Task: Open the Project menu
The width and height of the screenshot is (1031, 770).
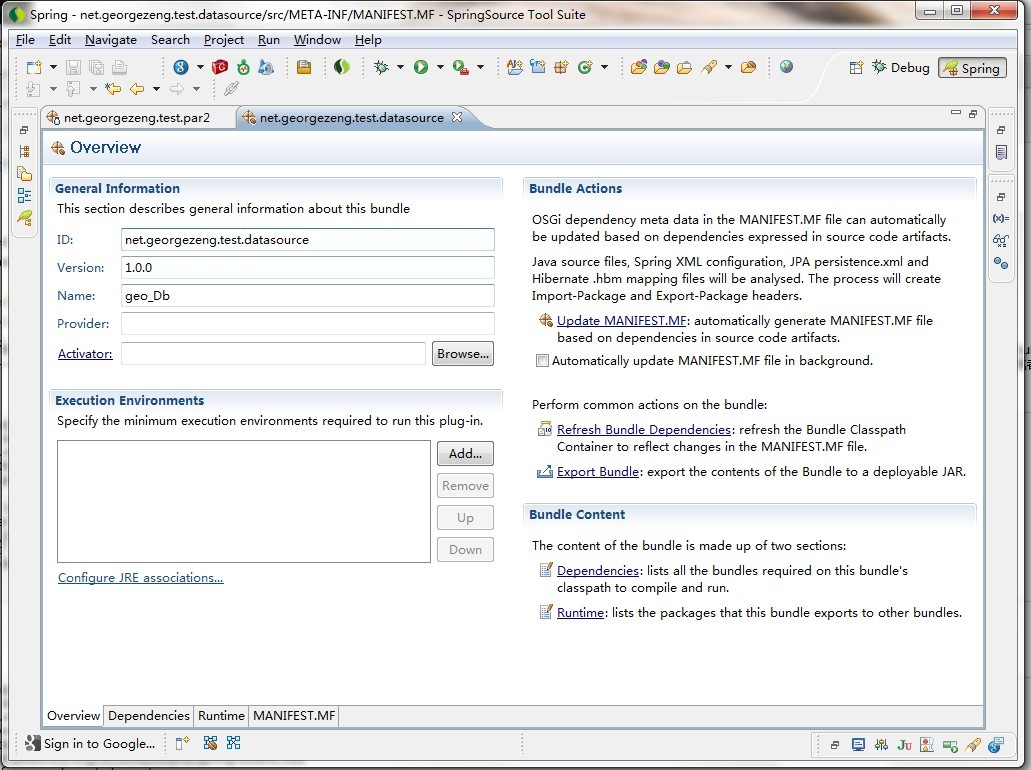Action: pyautogui.click(x=224, y=40)
